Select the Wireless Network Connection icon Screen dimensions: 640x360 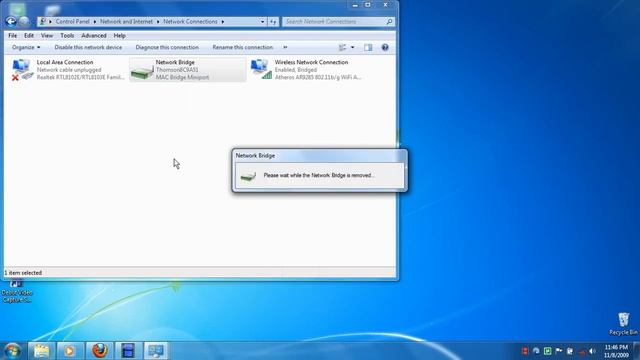point(261,69)
